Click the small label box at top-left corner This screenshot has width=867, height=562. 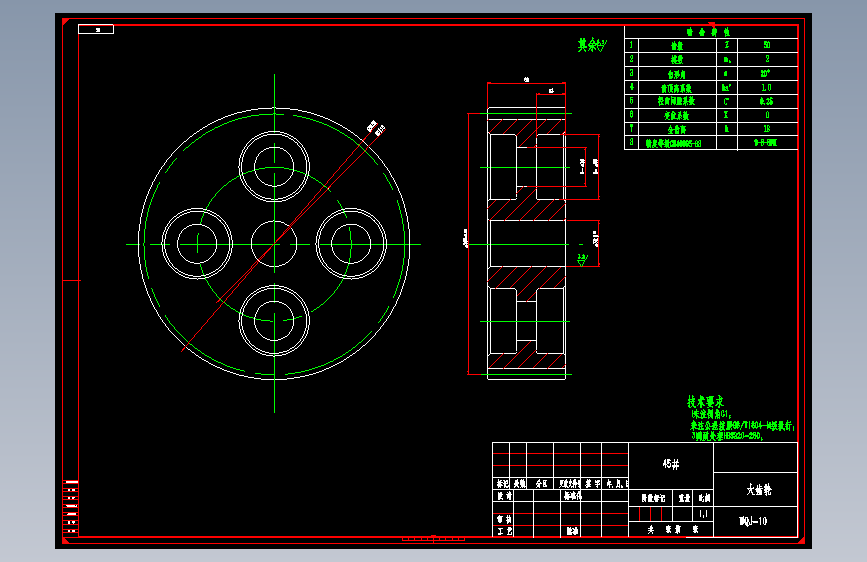(x=96, y=29)
